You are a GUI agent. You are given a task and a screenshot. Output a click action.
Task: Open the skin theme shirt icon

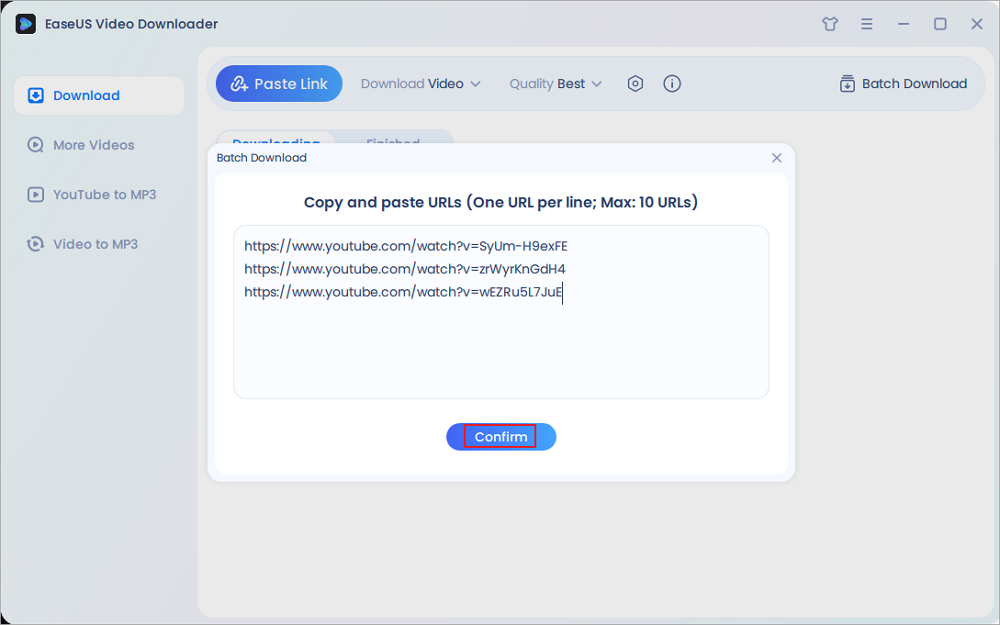[x=830, y=24]
